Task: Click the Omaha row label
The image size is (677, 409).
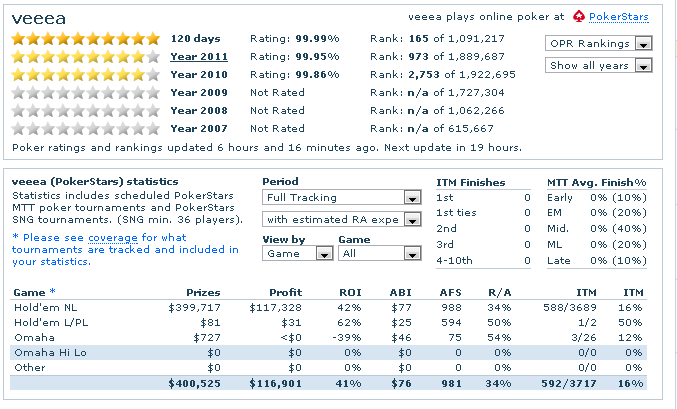Action: [x=35, y=337]
